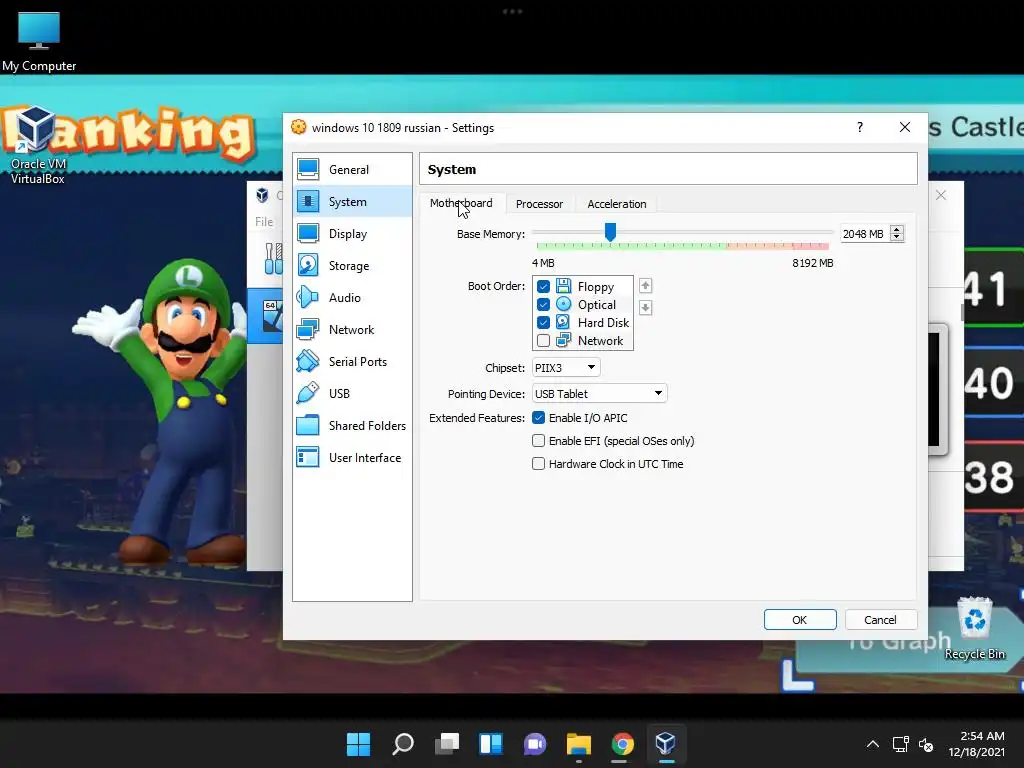Image resolution: width=1024 pixels, height=768 pixels.
Task: Open the User Interface category
Action: click(x=352, y=458)
